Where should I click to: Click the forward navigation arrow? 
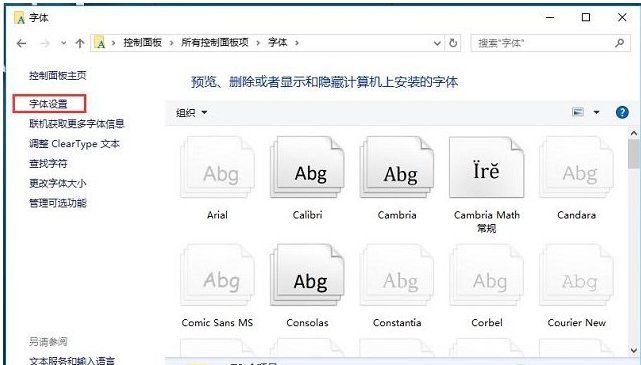45,43
